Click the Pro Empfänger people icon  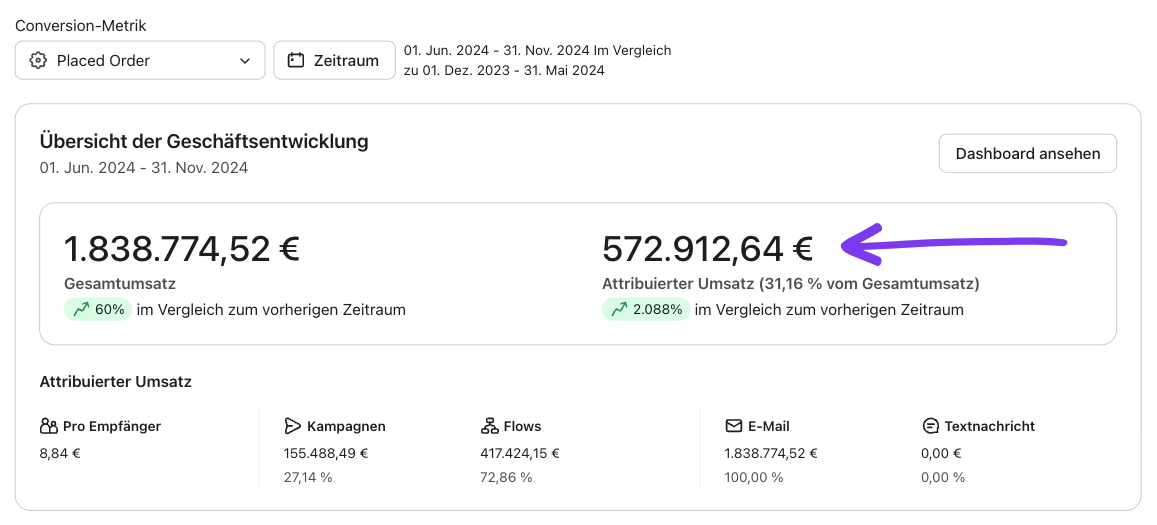(x=48, y=426)
